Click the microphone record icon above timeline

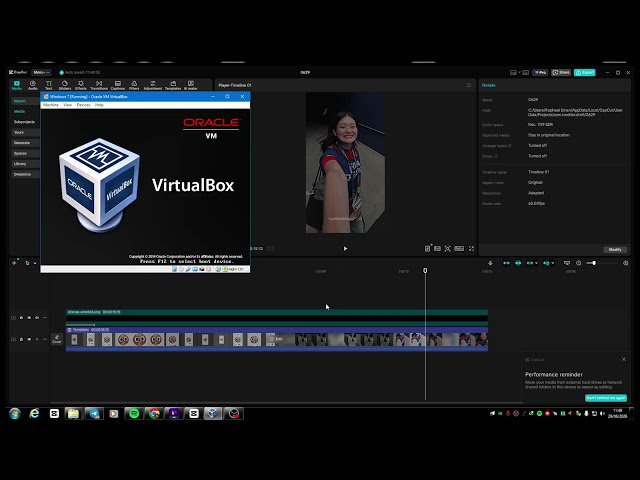[x=490, y=263]
